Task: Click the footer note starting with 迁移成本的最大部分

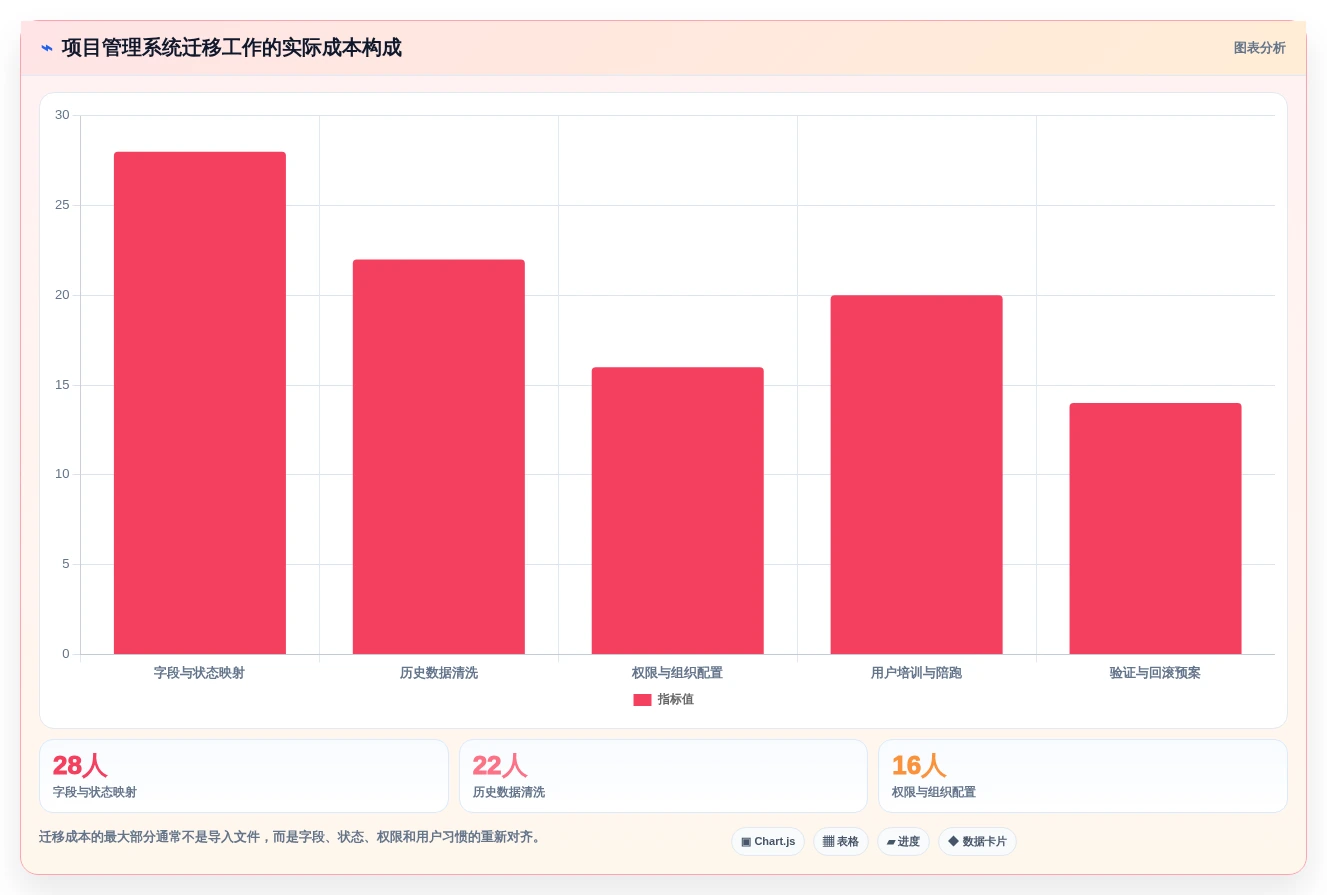Action: 292,837
